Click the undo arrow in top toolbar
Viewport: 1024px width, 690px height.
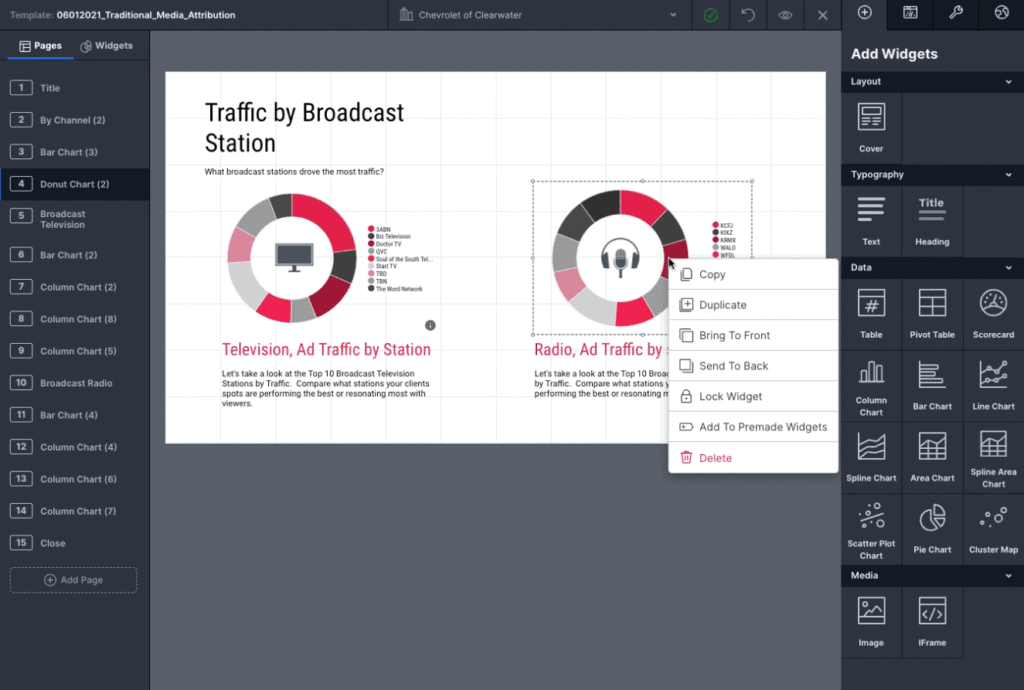click(x=748, y=15)
